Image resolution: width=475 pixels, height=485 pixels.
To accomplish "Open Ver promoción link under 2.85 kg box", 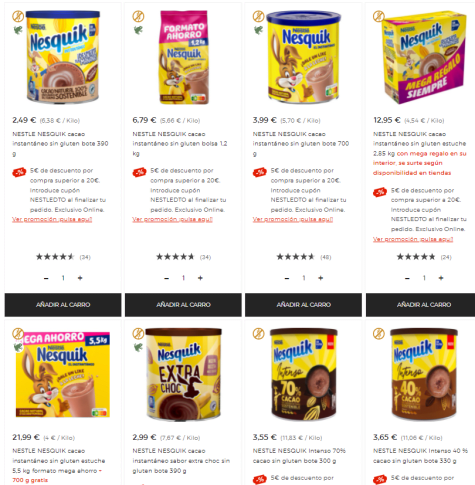I will [x=413, y=239].
